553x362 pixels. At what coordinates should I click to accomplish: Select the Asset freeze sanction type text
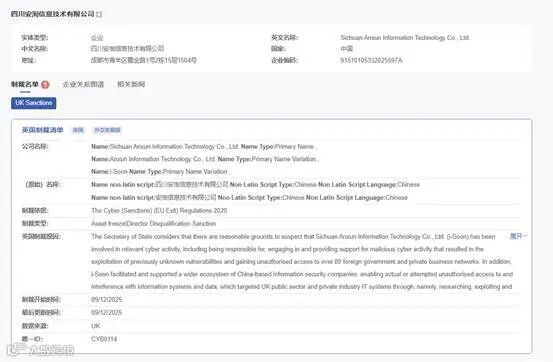(x=153, y=224)
